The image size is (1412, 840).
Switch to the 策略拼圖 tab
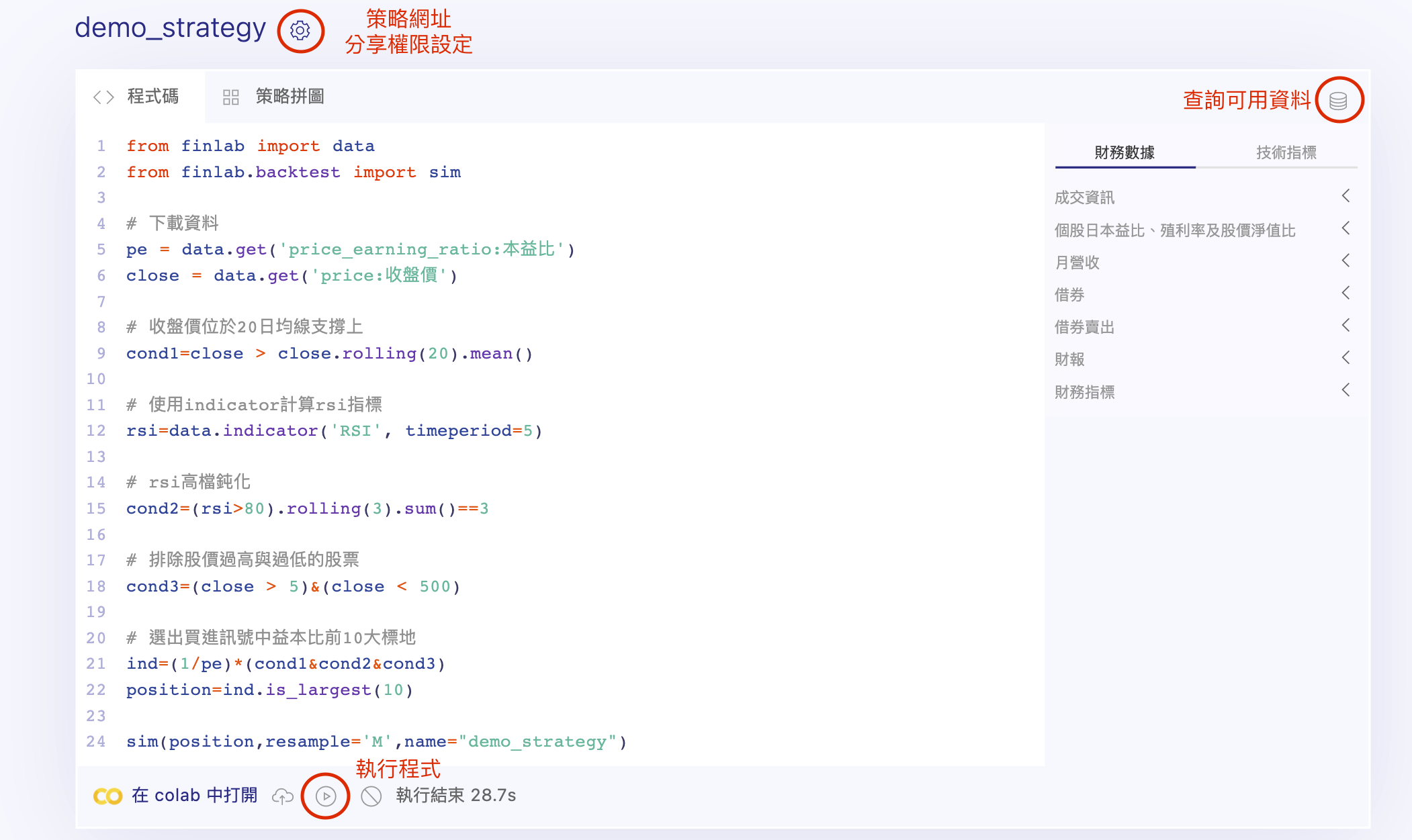click(290, 97)
